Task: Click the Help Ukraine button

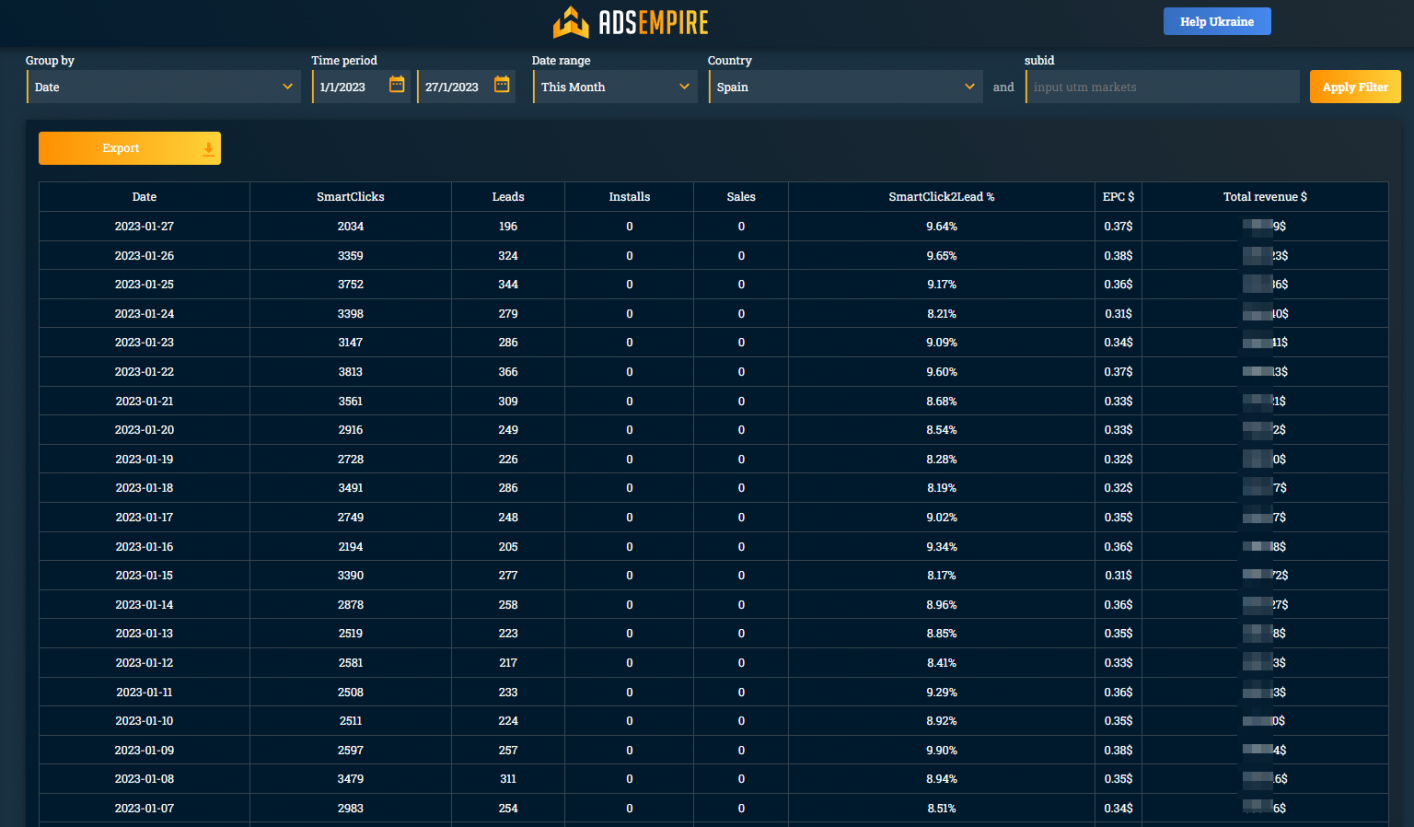Action: point(1217,21)
